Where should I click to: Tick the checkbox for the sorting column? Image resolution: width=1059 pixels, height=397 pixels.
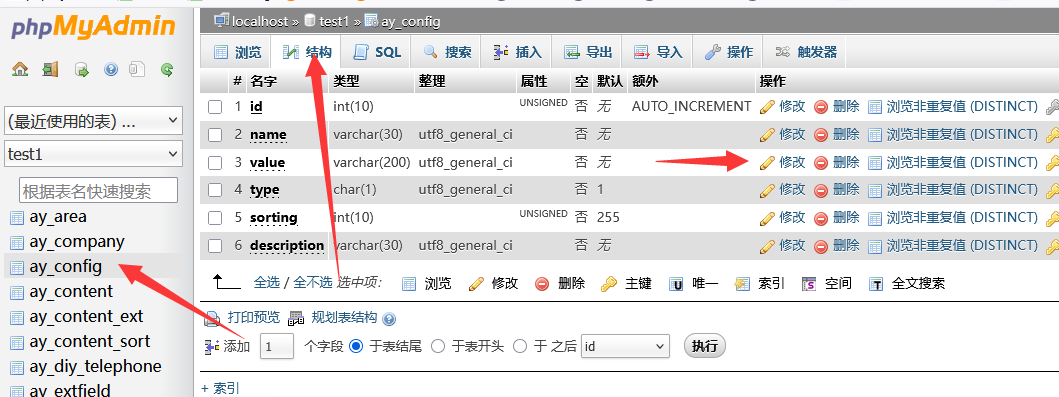pyautogui.click(x=215, y=217)
